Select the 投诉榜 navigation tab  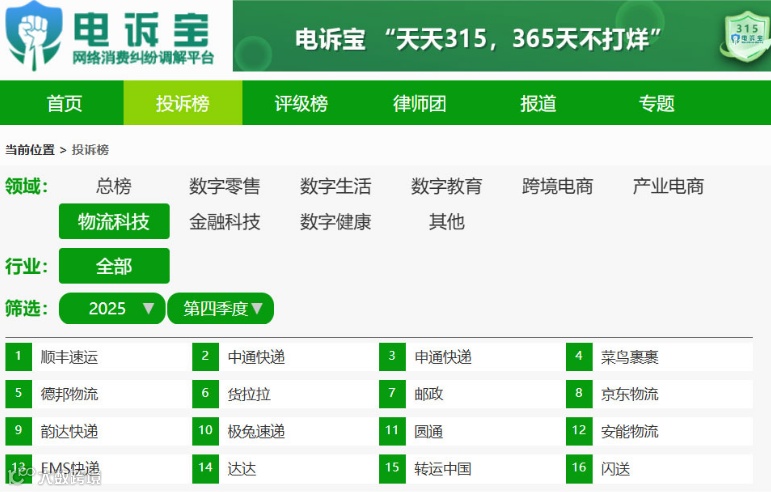point(183,103)
